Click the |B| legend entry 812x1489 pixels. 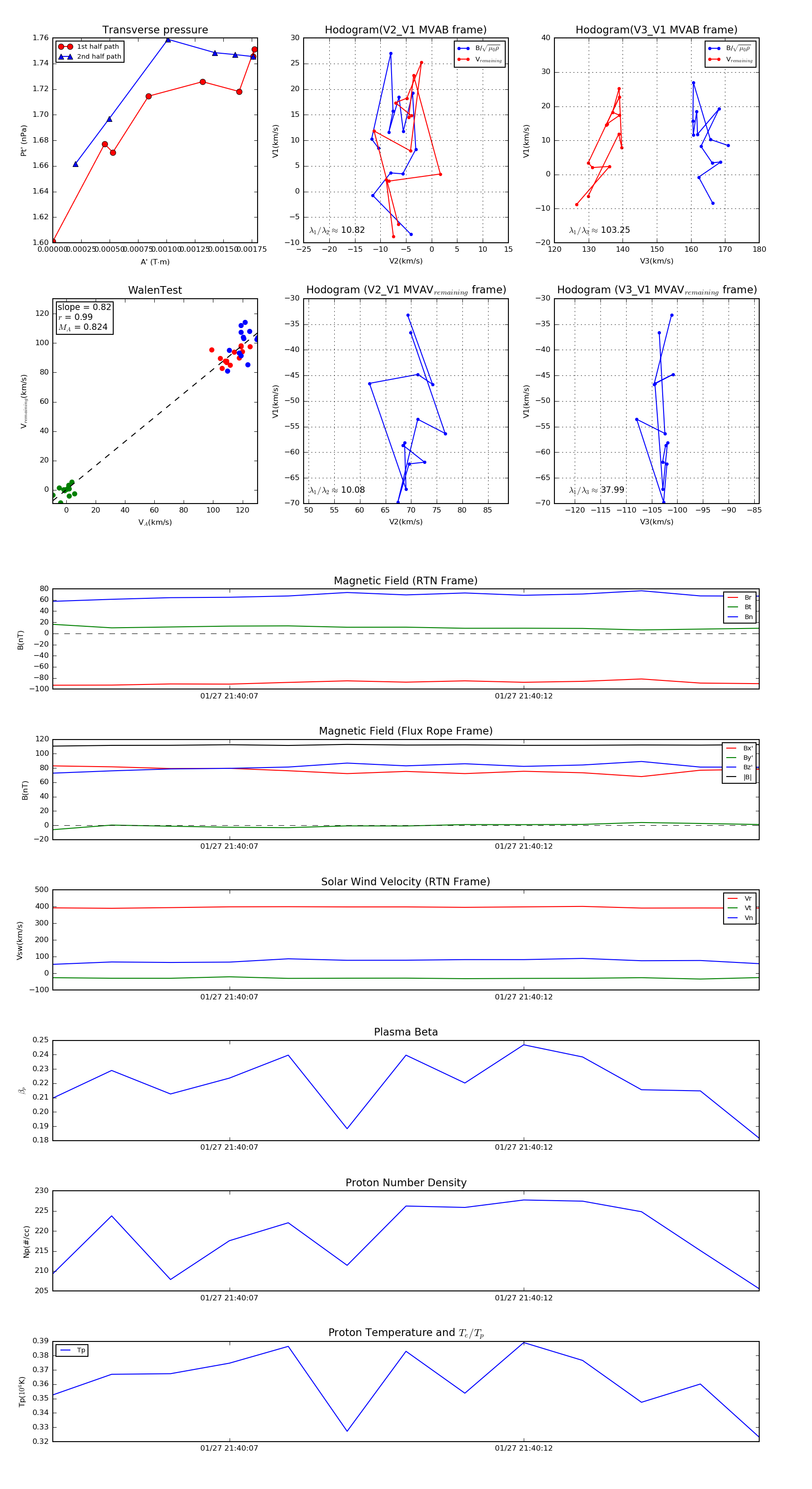(x=739, y=777)
